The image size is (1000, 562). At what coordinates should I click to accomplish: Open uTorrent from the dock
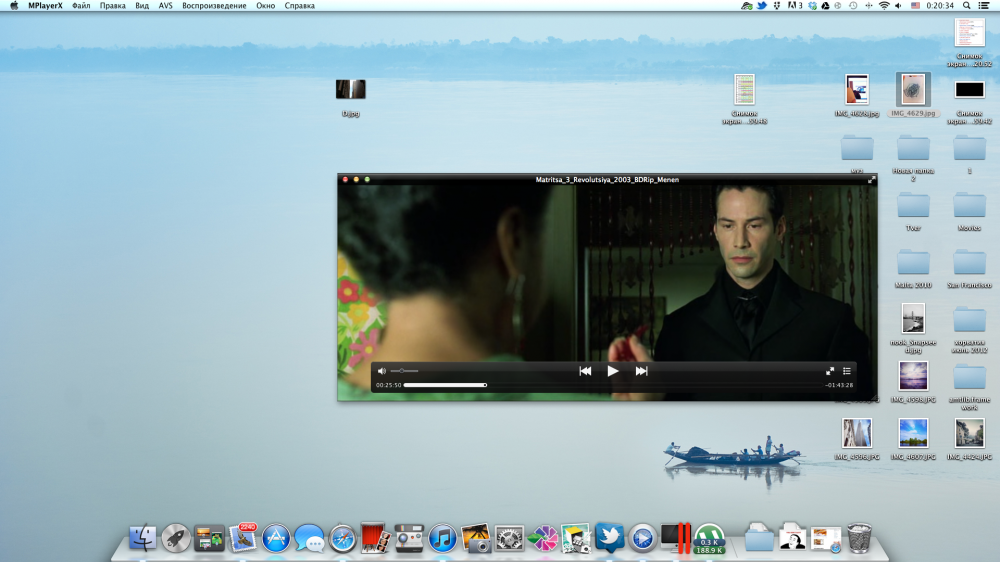pyautogui.click(x=709, y=538)
